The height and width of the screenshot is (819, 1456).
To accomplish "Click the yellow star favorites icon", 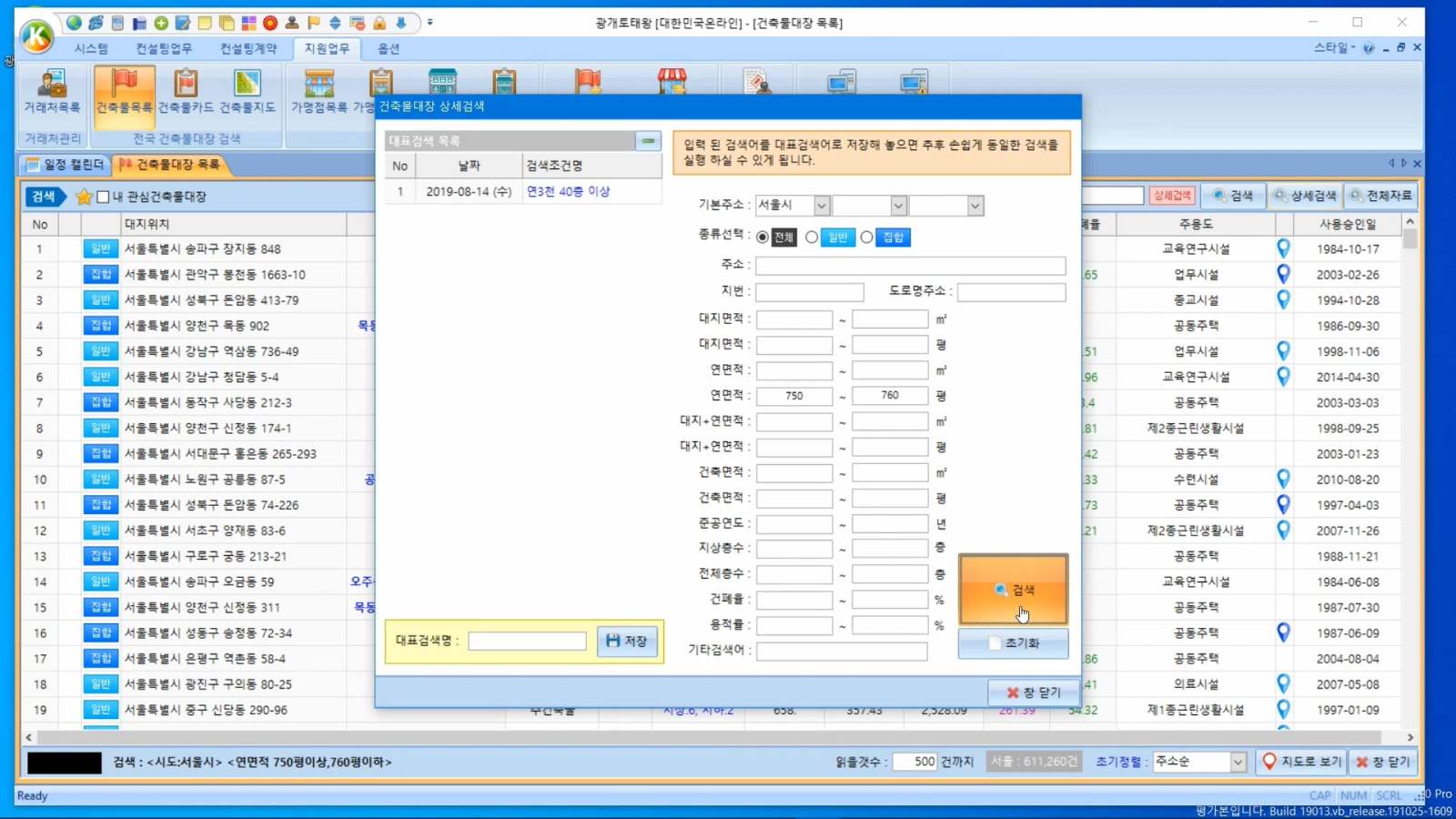I will coord(84,197).
